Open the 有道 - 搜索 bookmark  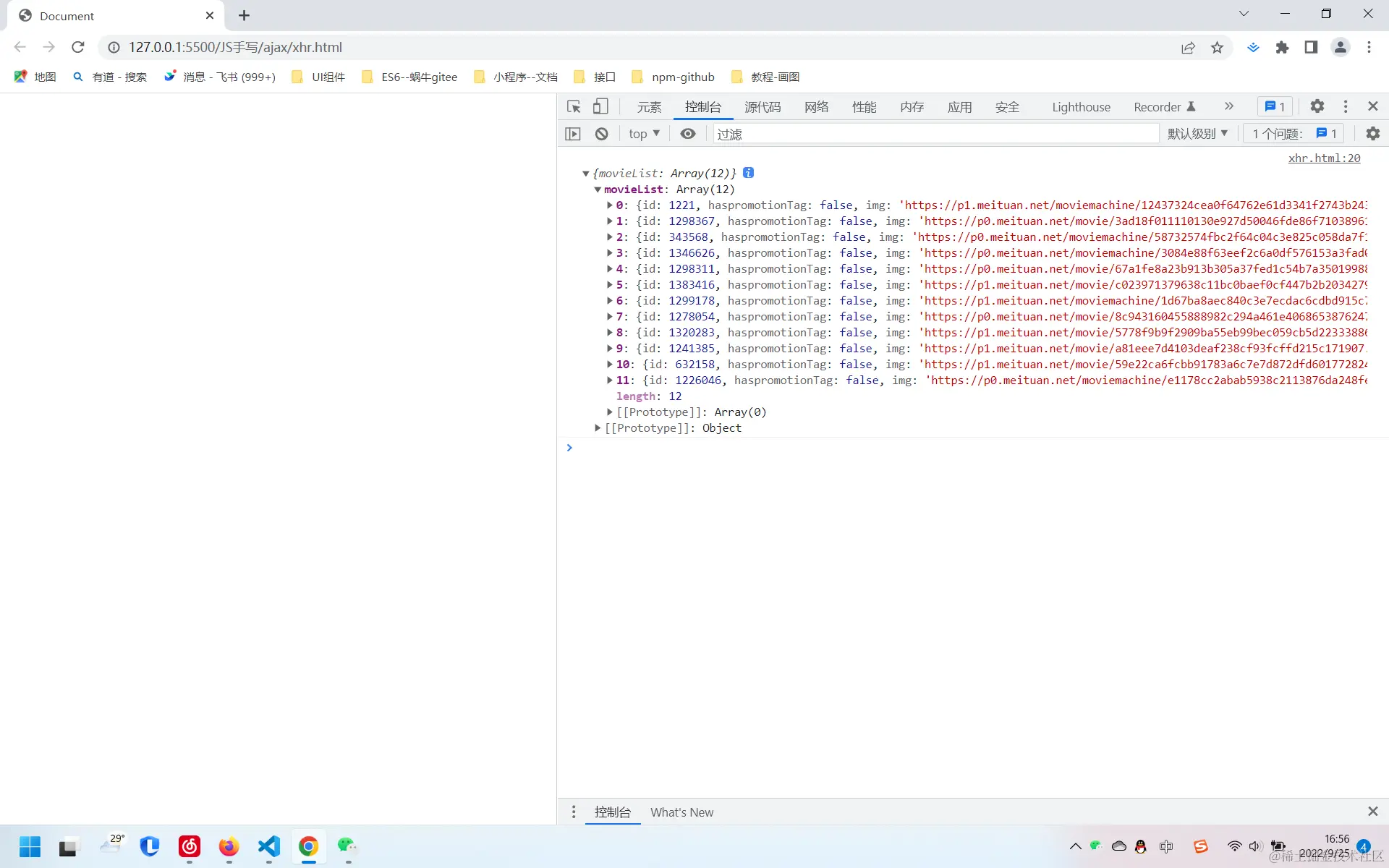coord(111,77)
